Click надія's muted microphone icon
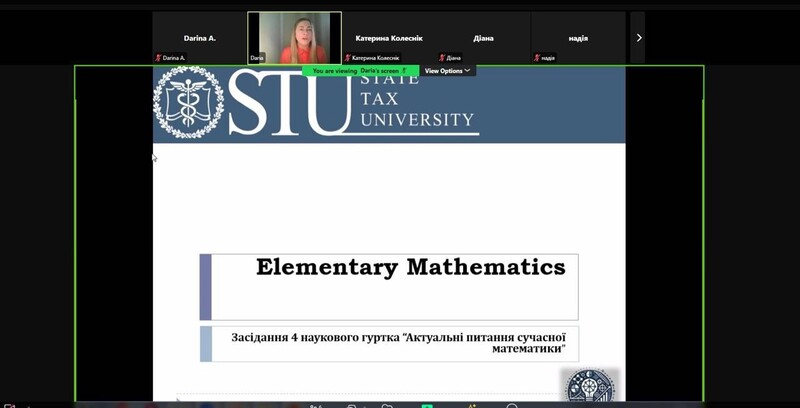This screenshot has height=408, width=800. [x=537, y=58]
